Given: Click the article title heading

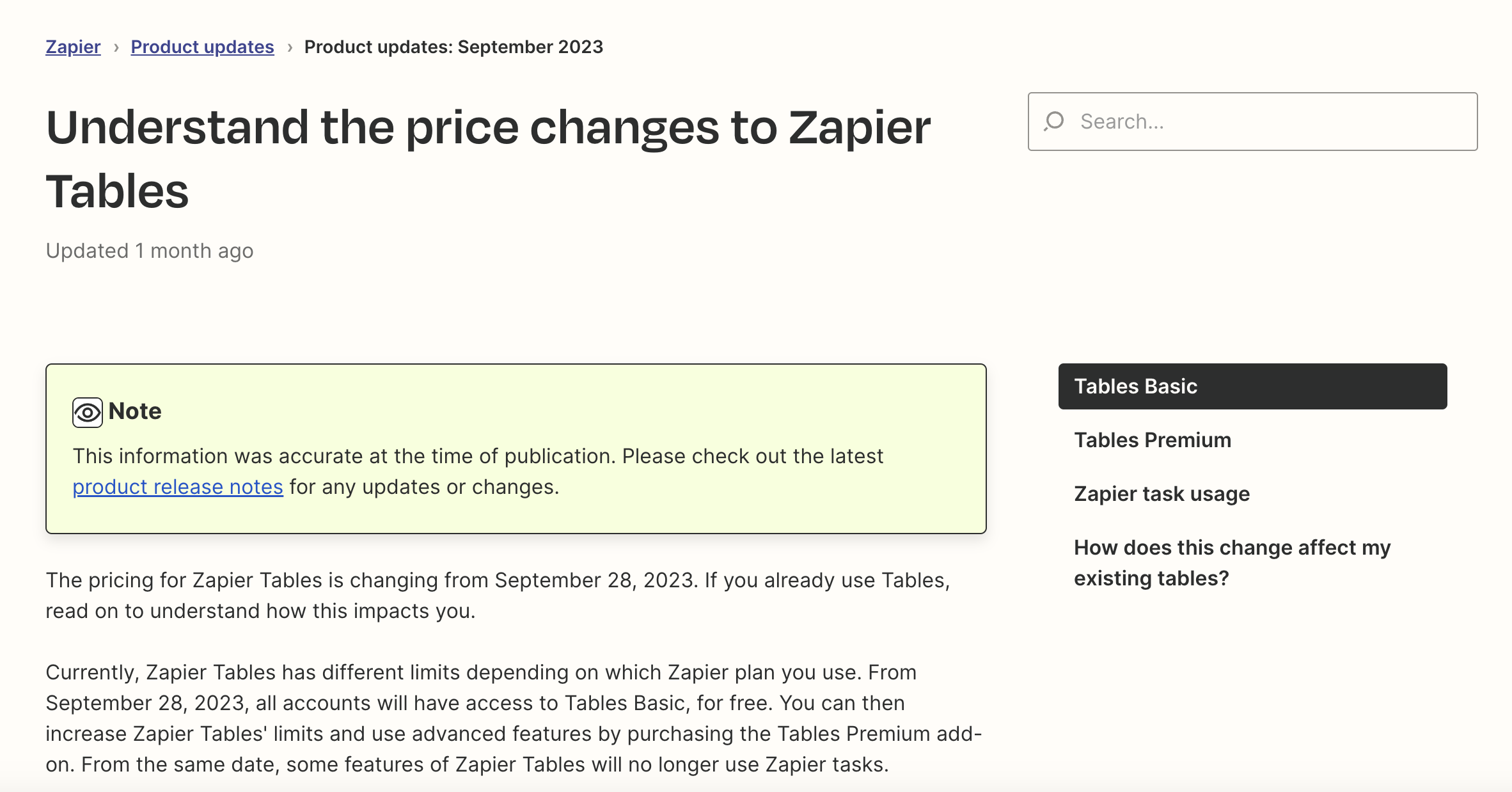Looking at the screenshot, I should [x=488, y=159].
